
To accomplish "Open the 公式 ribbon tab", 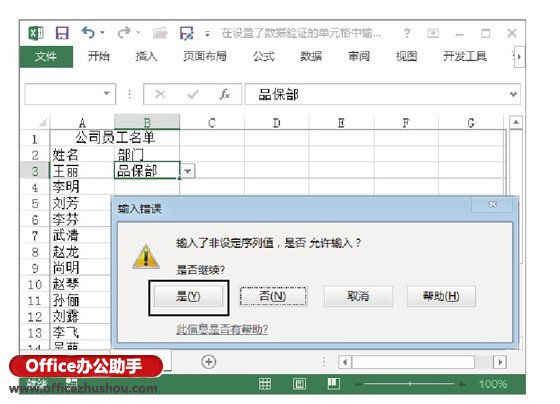I will [x=264, y=56].
